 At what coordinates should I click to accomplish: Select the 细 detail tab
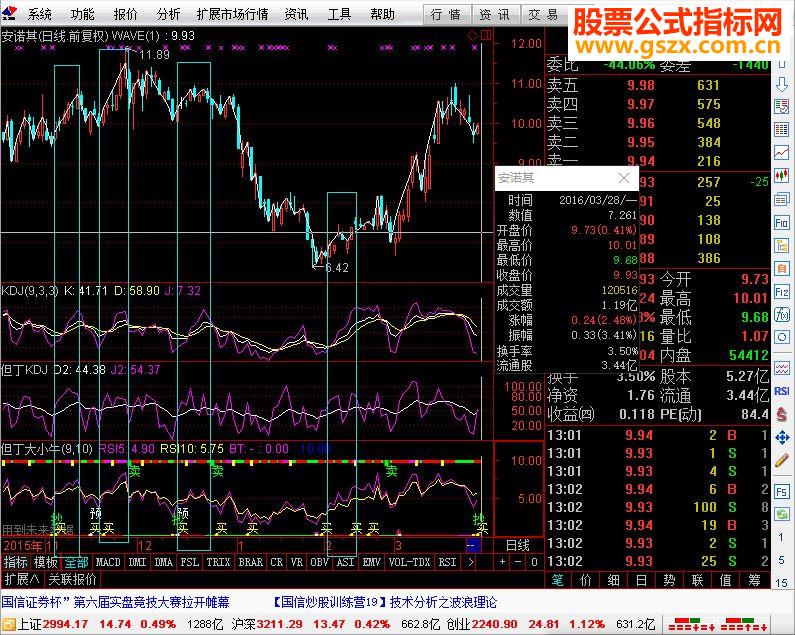tap(613, 580)
